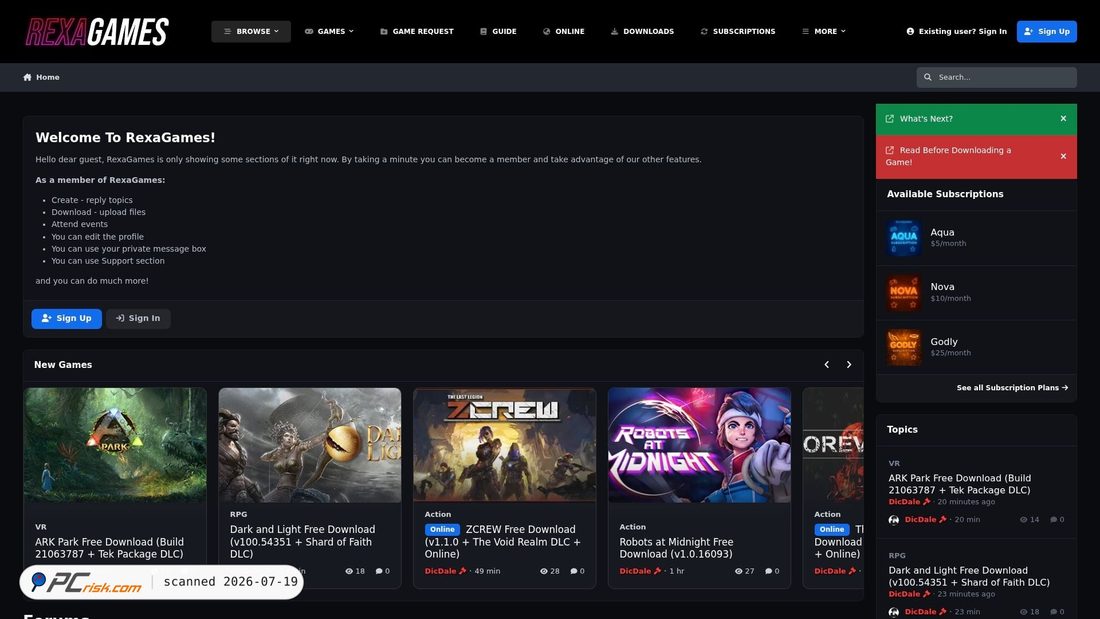Open the Robots at Midnight thumbnail
This screenshot has height=619, width=1100.
(699, 445)
